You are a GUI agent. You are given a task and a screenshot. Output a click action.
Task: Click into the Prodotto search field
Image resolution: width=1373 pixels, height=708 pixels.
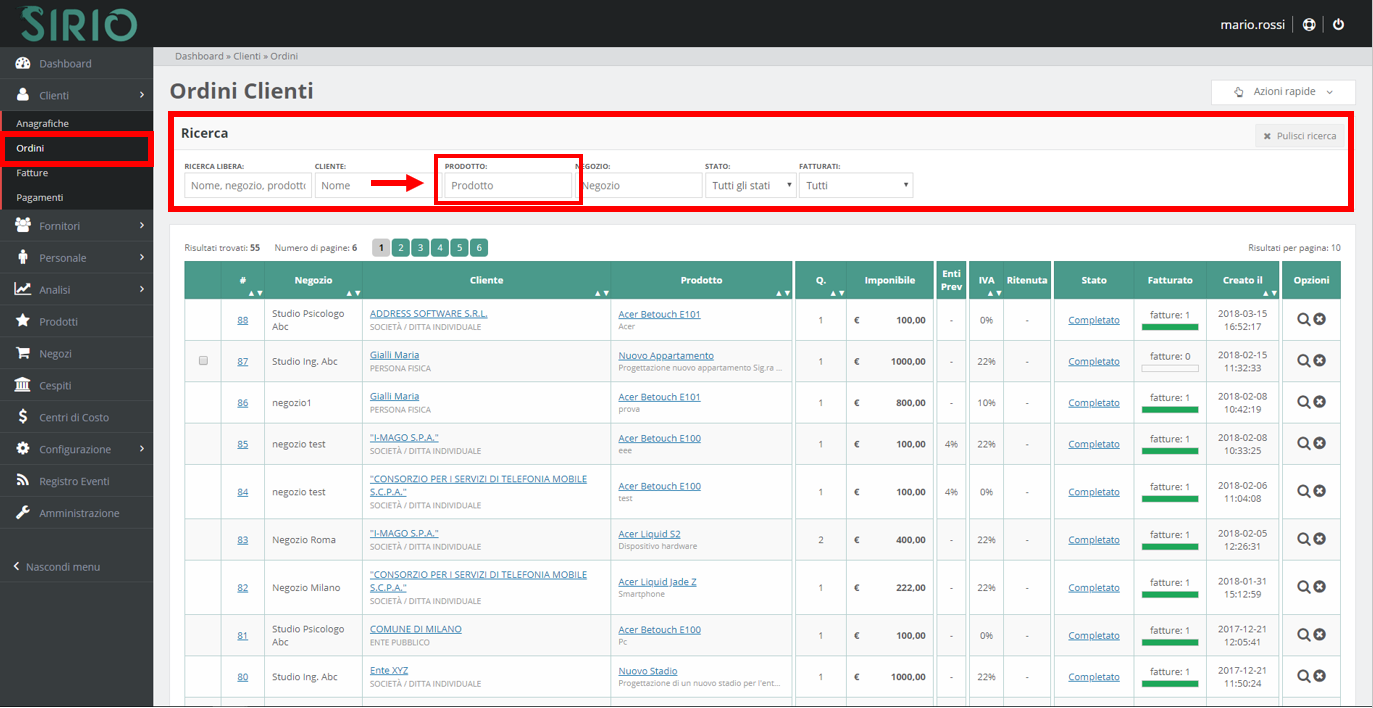tap(508, 185)
